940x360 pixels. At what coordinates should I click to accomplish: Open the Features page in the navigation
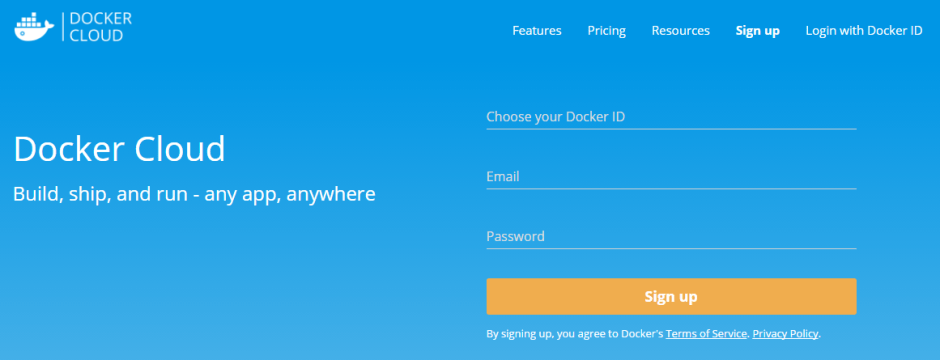click(537, 31)
